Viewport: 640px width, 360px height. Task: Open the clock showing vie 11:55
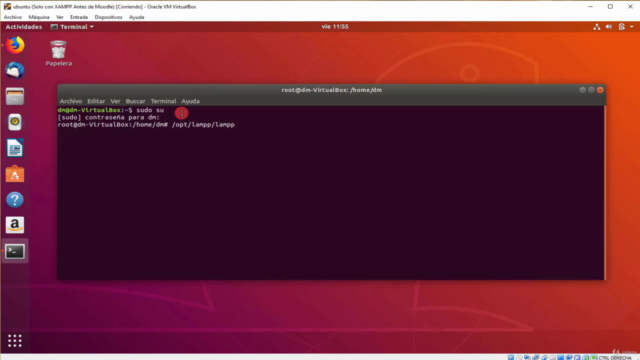(335, 27)
